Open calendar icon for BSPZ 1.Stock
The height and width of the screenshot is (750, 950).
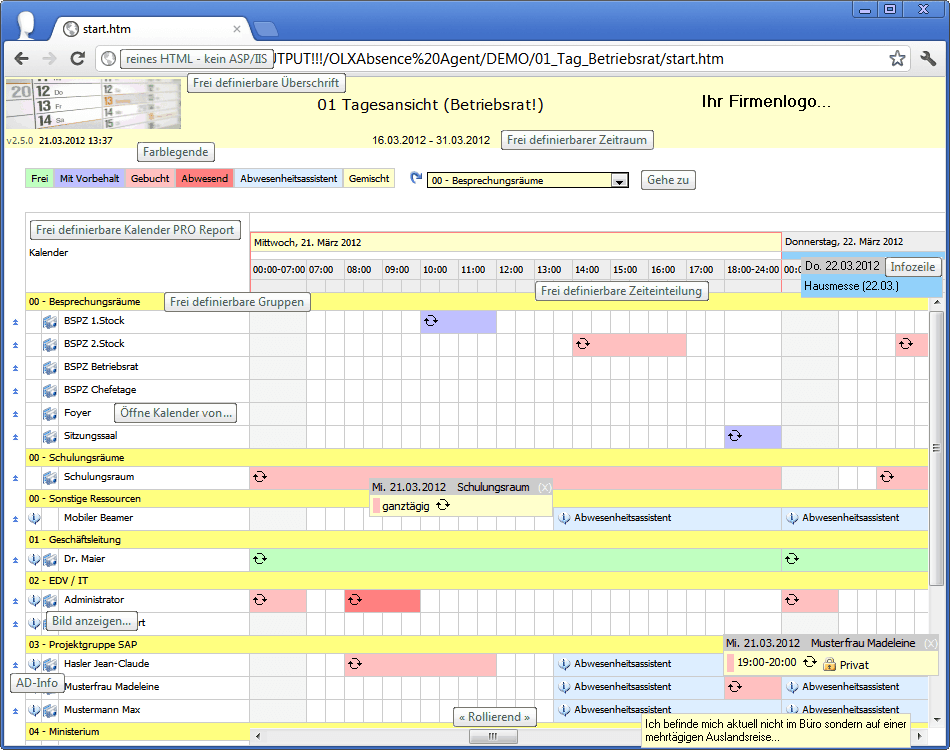(x=51, y=322)
